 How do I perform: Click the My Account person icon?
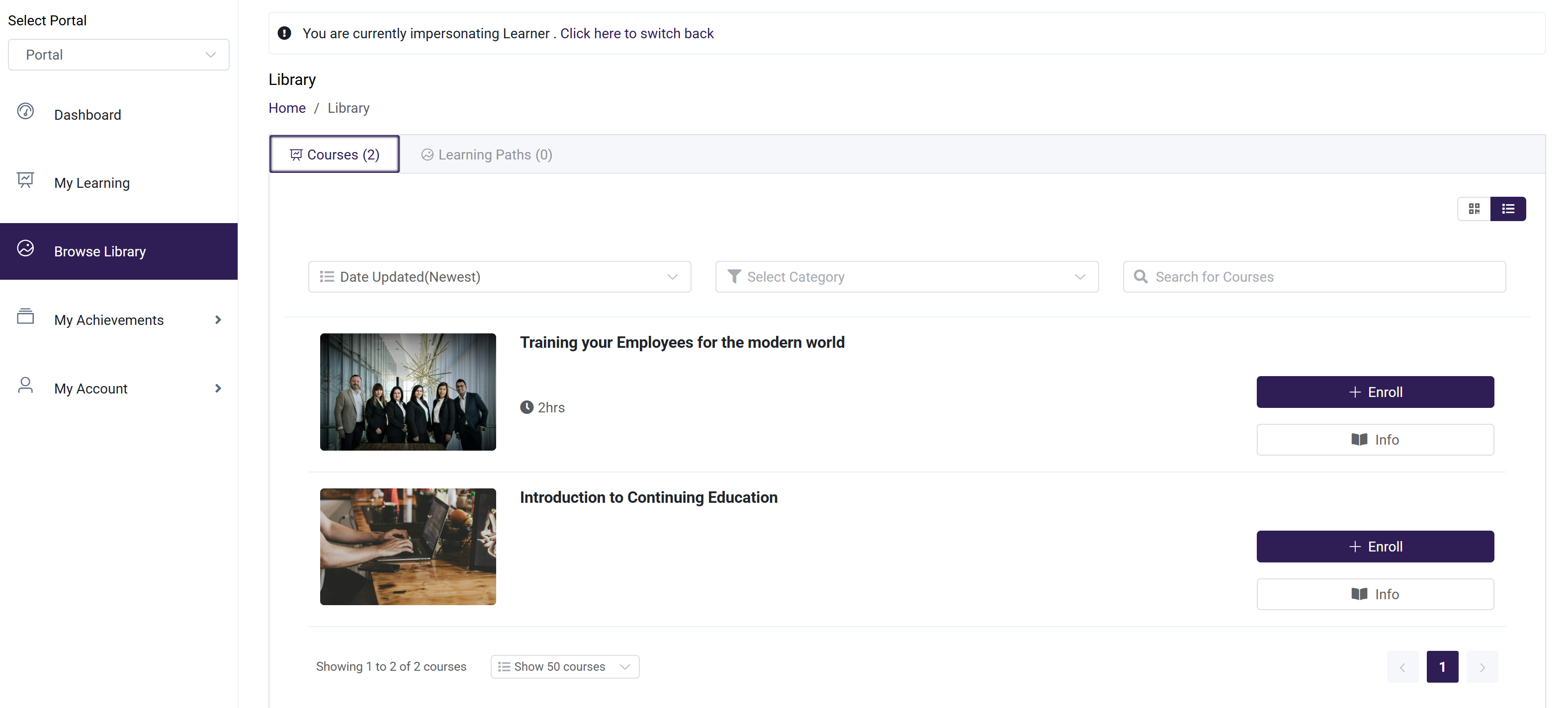[x=25, y=385]
